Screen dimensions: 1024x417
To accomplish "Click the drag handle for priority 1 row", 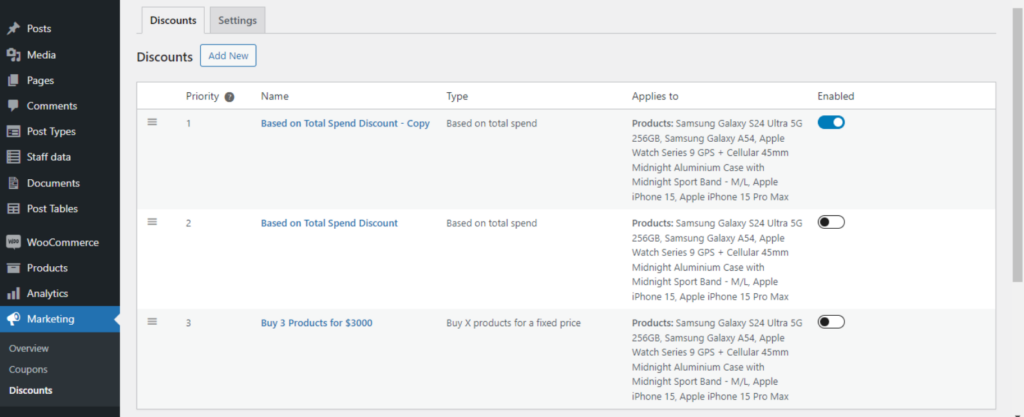I will (152, 122).
